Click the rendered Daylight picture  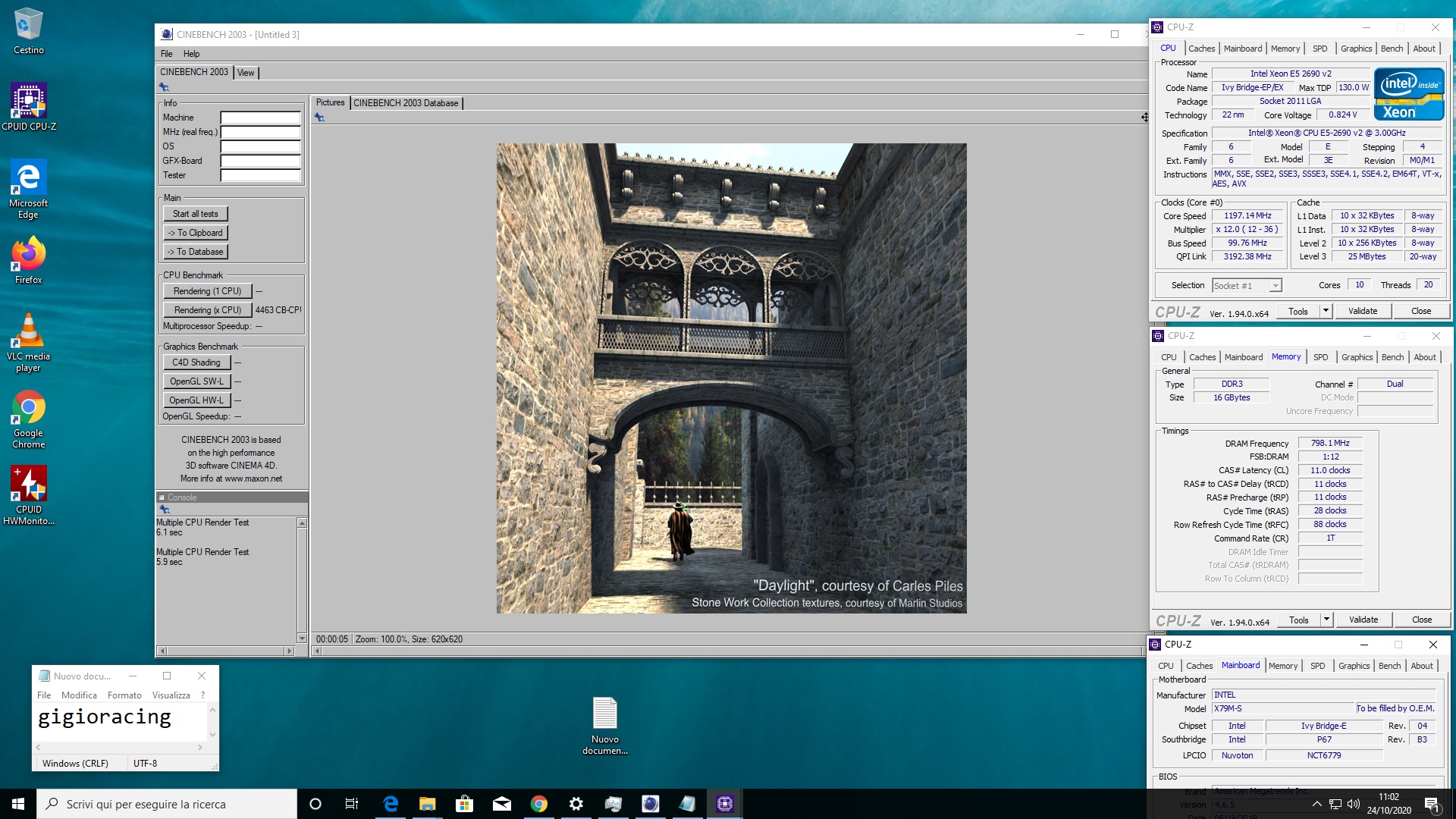731,378
